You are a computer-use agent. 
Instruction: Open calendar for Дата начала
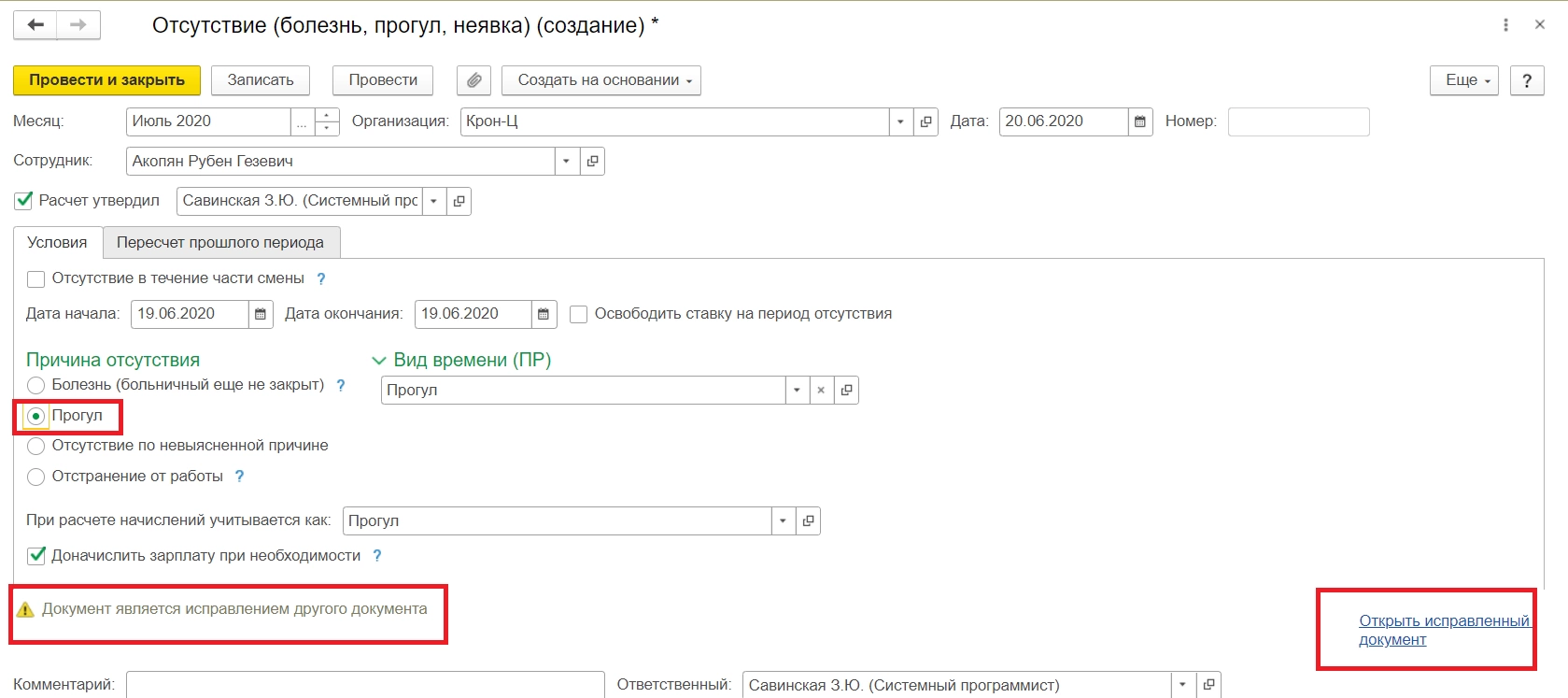pyautogui.click(x=261, y=314)
